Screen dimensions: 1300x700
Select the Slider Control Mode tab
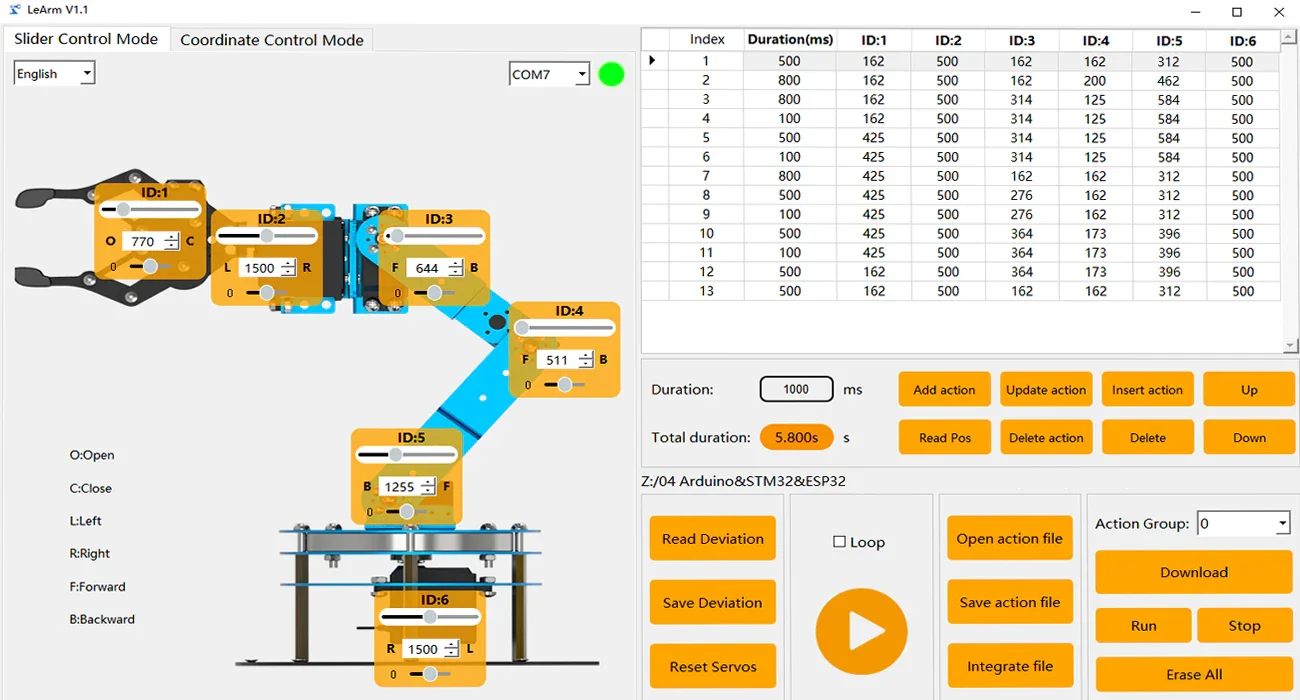pos(86,39)
